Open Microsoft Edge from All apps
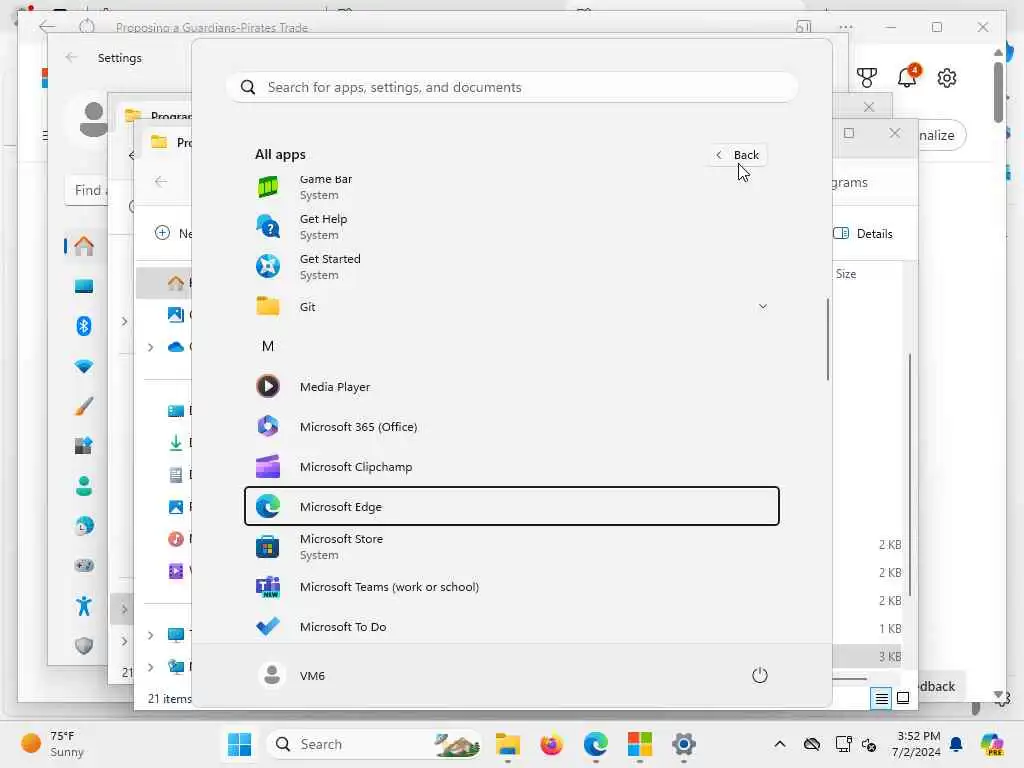 pos(511,506)
